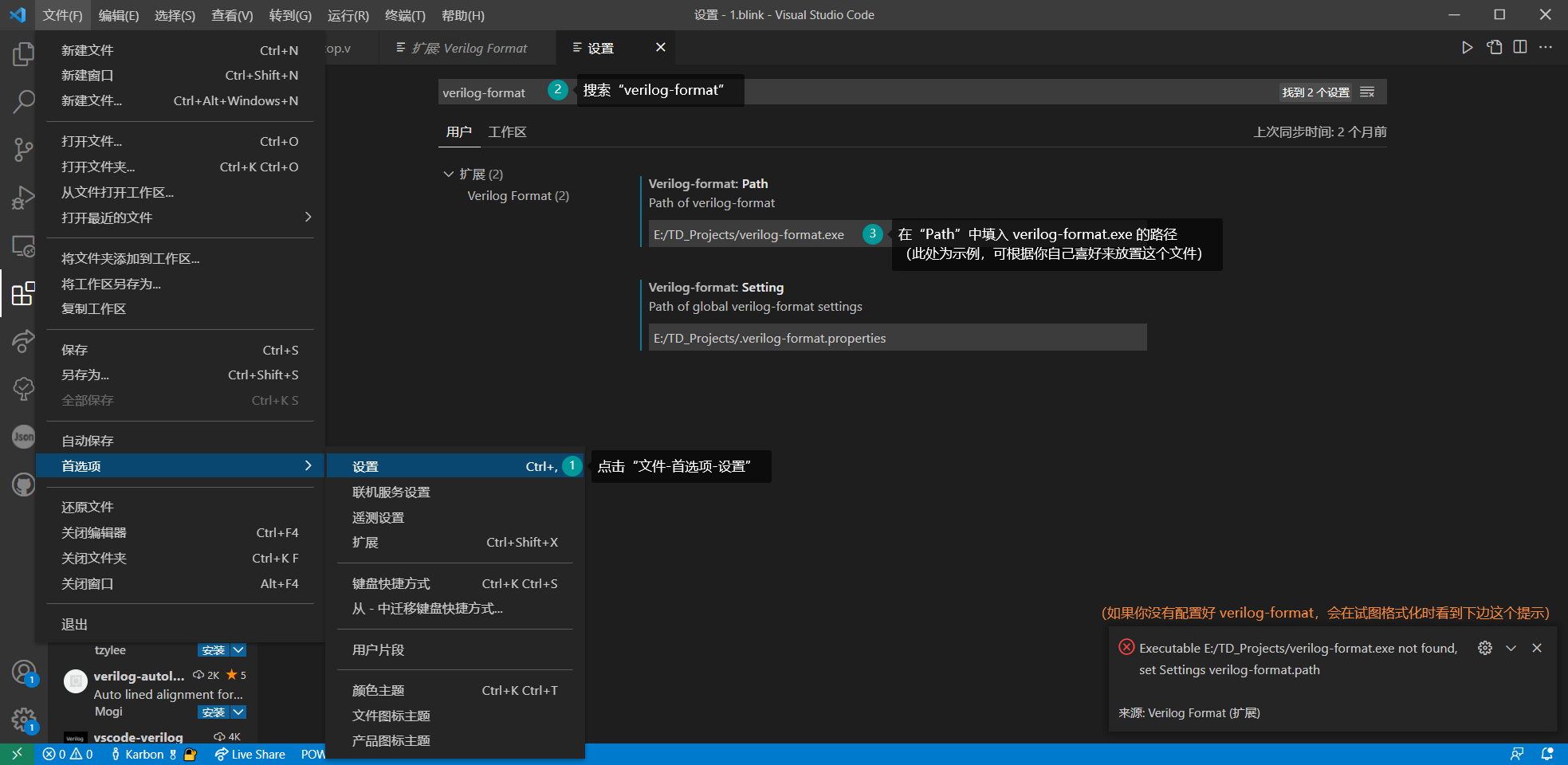Open the 帮助(H) menu
The image size is (1568, 765).
click(x=463, y=15)
